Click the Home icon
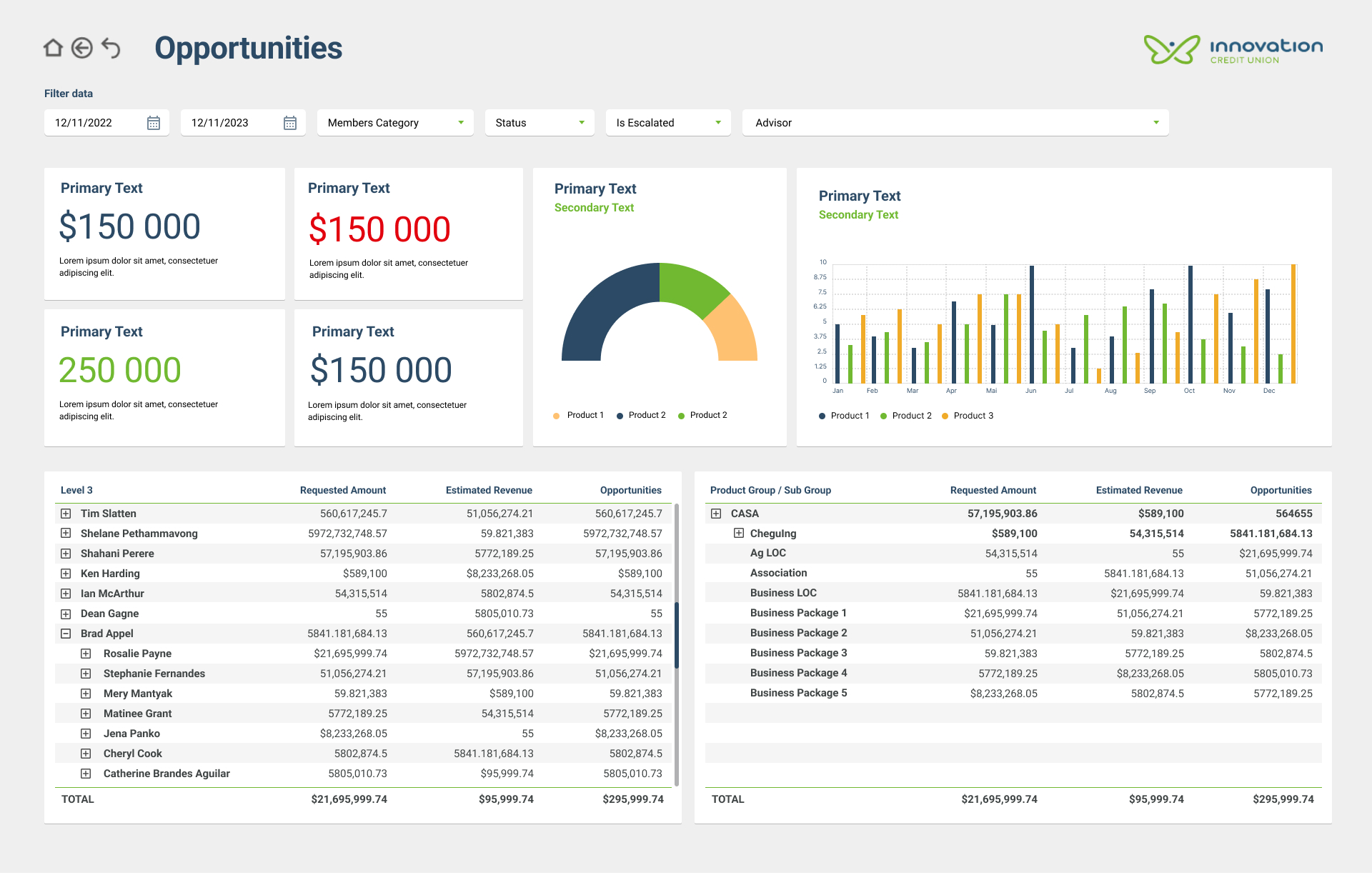 pos(53,48)
